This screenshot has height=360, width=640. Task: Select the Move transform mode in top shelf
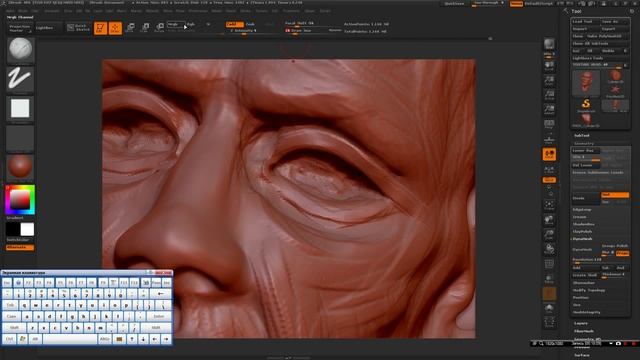(x=130, y=28)
